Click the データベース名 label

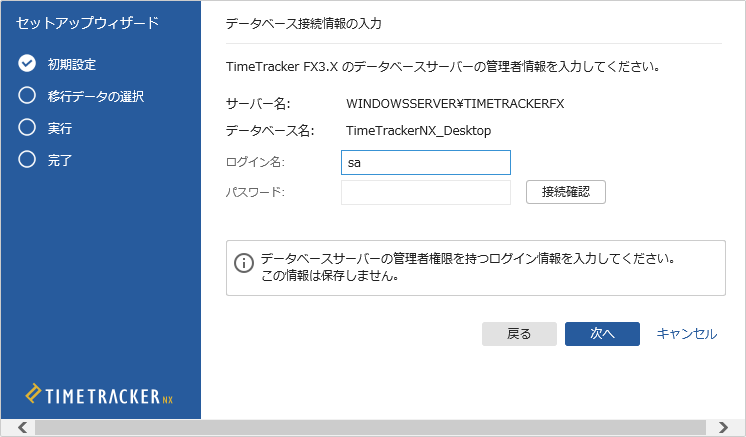point(270,130)
